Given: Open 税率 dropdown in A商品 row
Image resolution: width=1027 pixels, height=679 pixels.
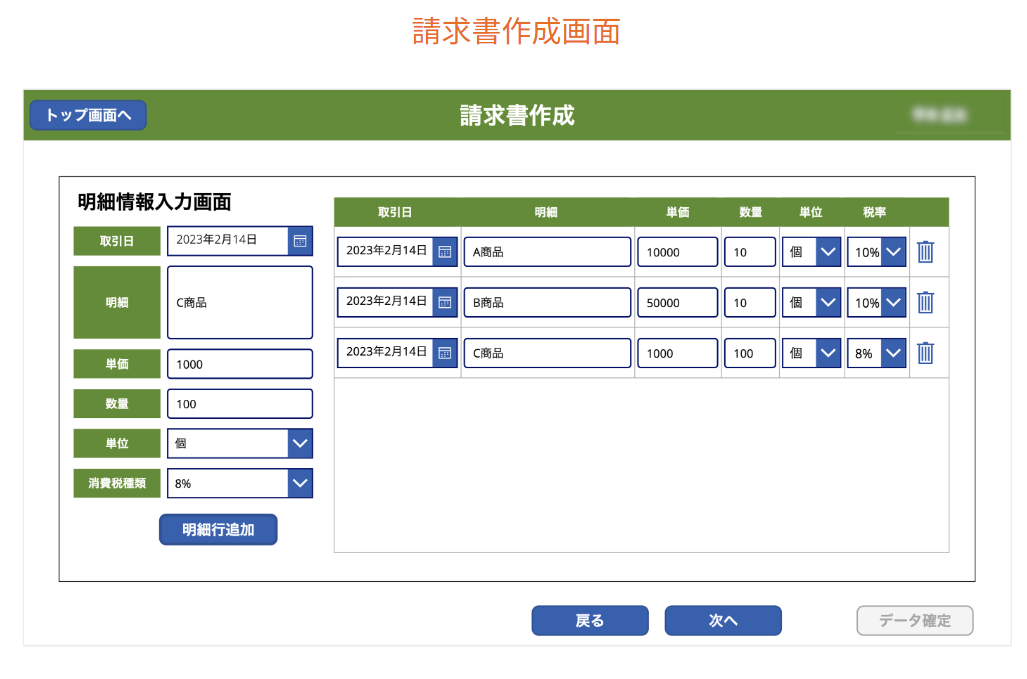Looking at the screenshot, I should point(893,252).
